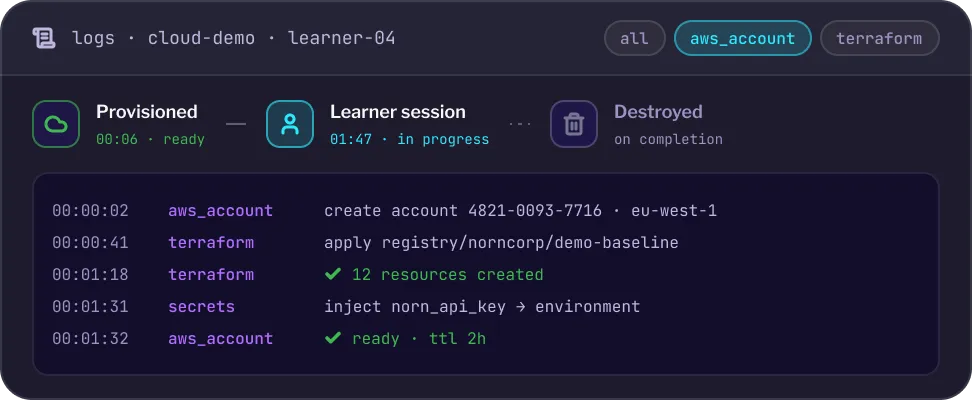Click aws_account source on the ready line

[221, 339]
